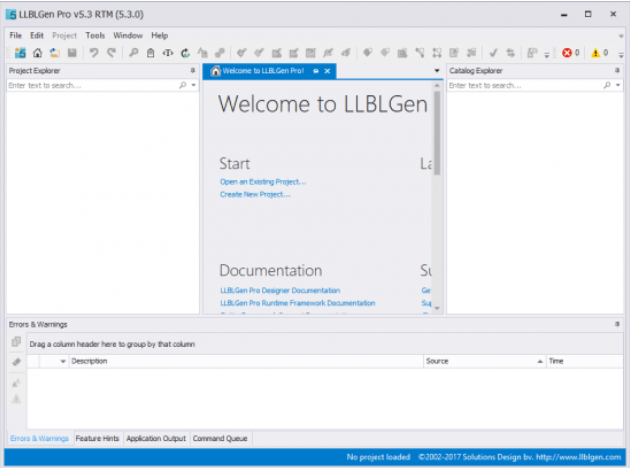Click the Welcome page scroll up arrow
The image size is (630, 468).
pyautogui.click(x=437, y=85)
